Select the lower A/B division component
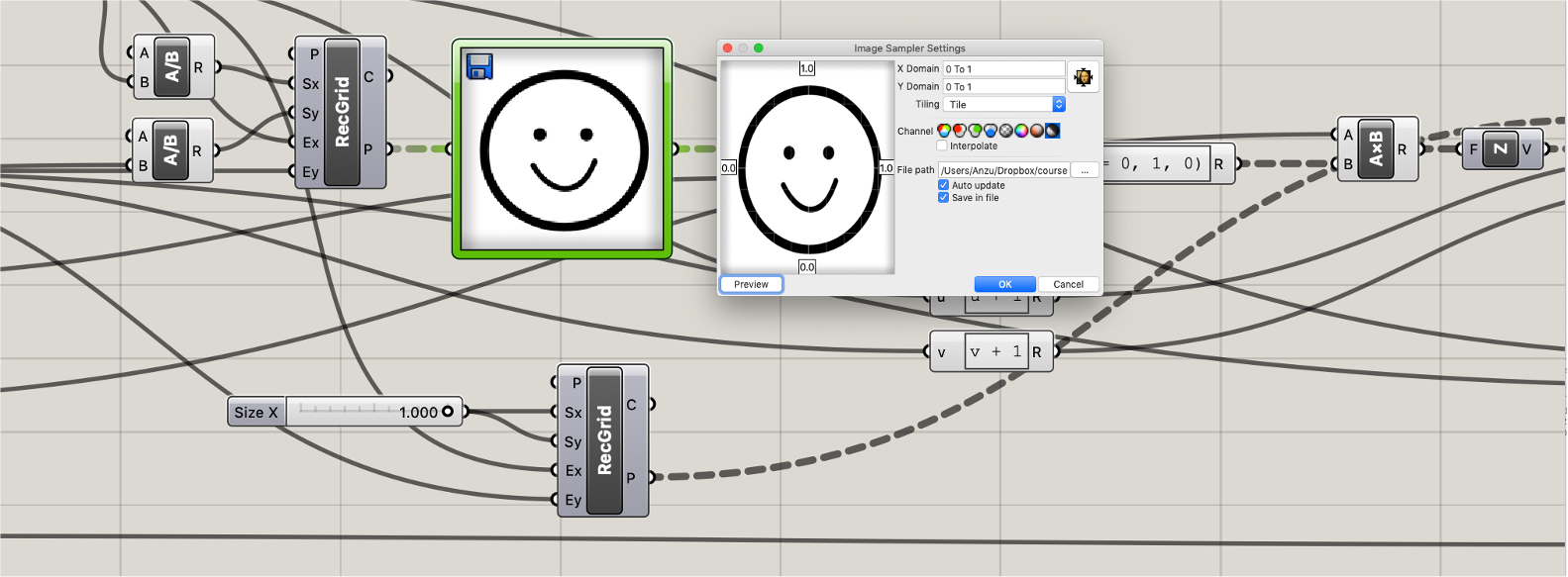Image resolution: width=1568 pixels, height=577 pixels. (x=171, y=150)
